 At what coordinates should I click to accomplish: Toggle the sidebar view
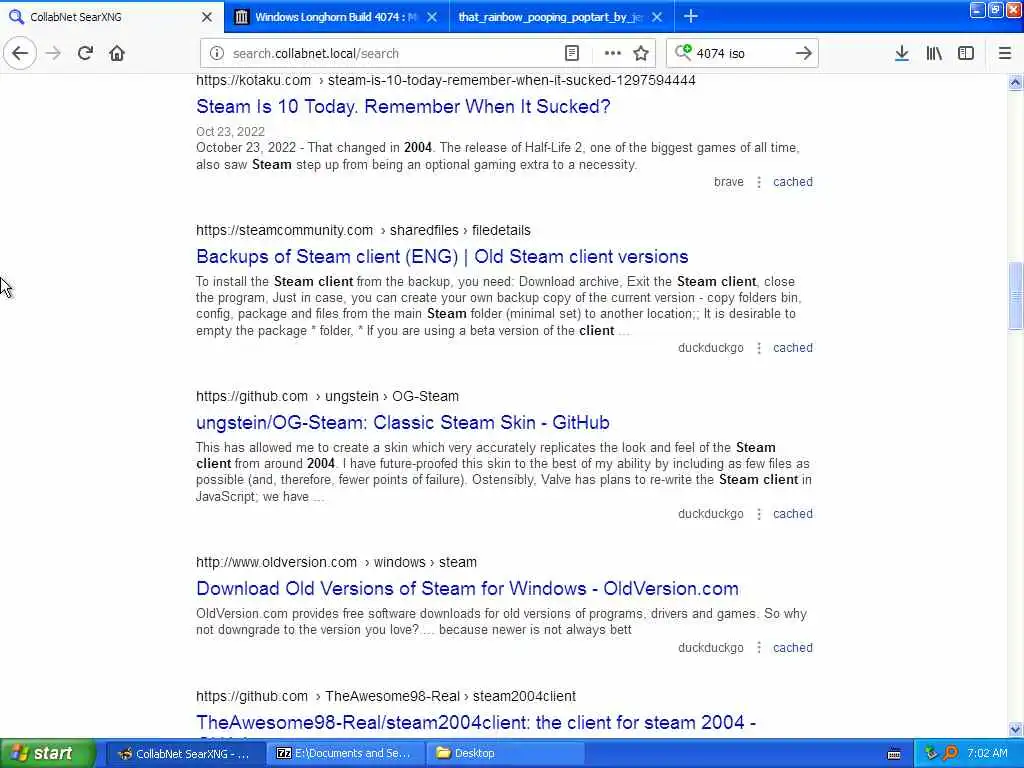[966, 54]
